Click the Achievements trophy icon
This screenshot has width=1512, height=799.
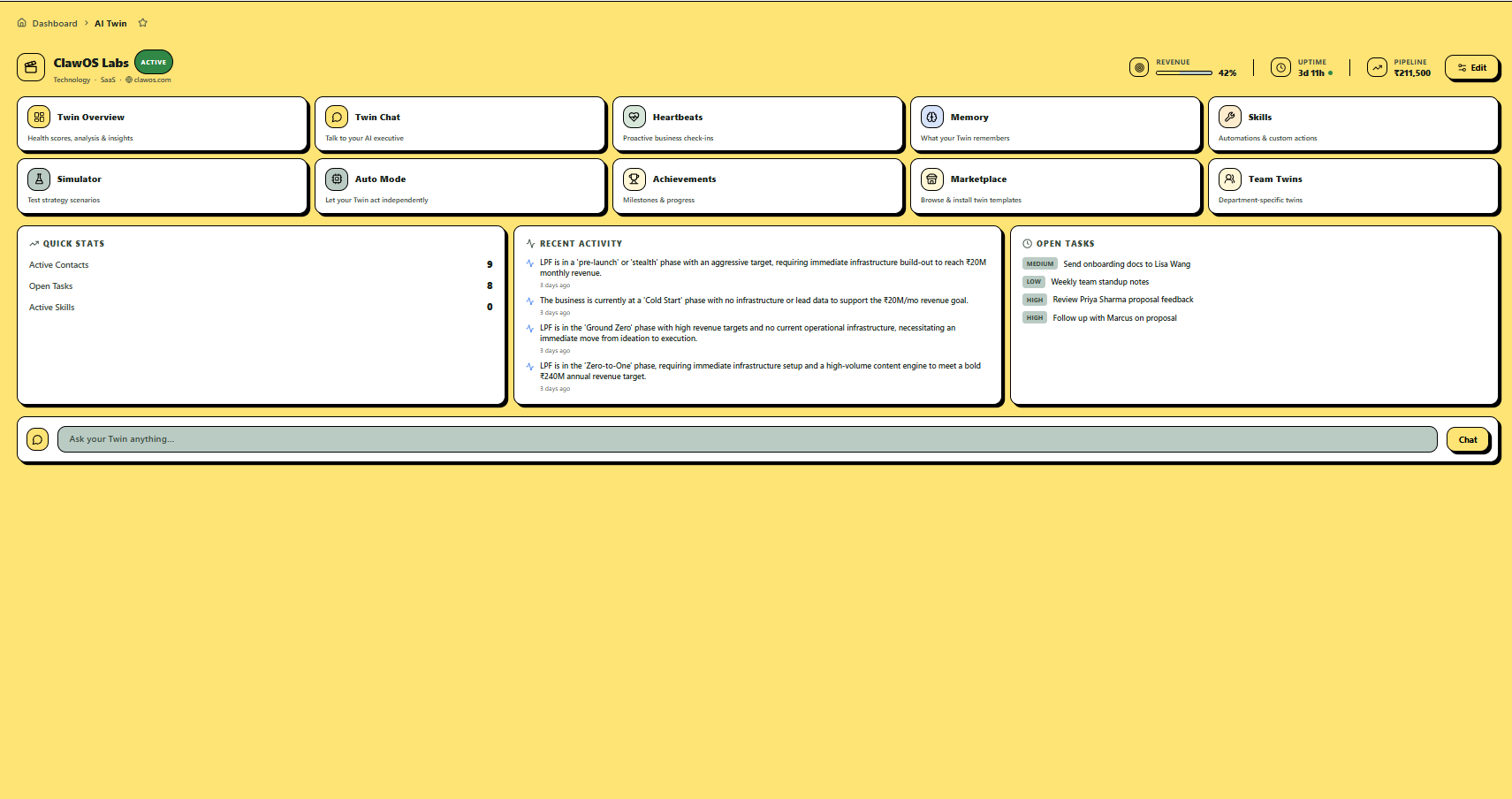pos(634,179)
